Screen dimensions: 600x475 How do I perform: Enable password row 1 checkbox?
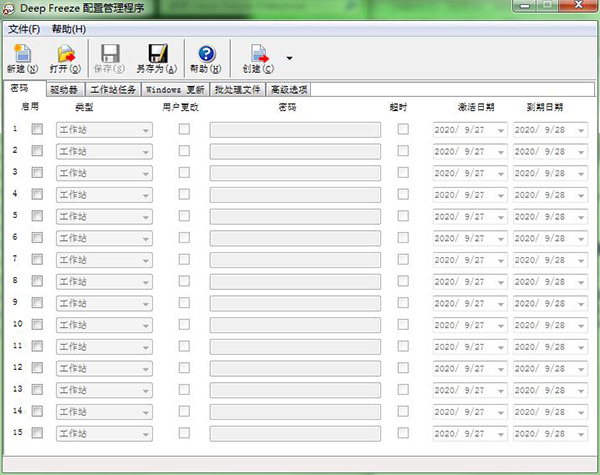click(37, 129)
